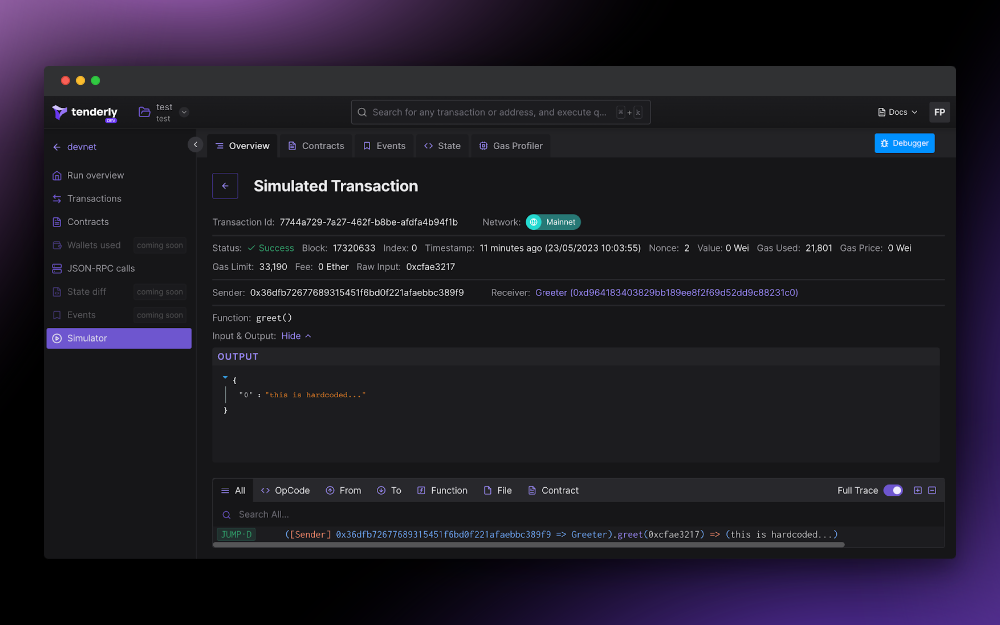Open the test project folder icon
The height and width of the screenshot is (625, 1000).
[145, 112]
